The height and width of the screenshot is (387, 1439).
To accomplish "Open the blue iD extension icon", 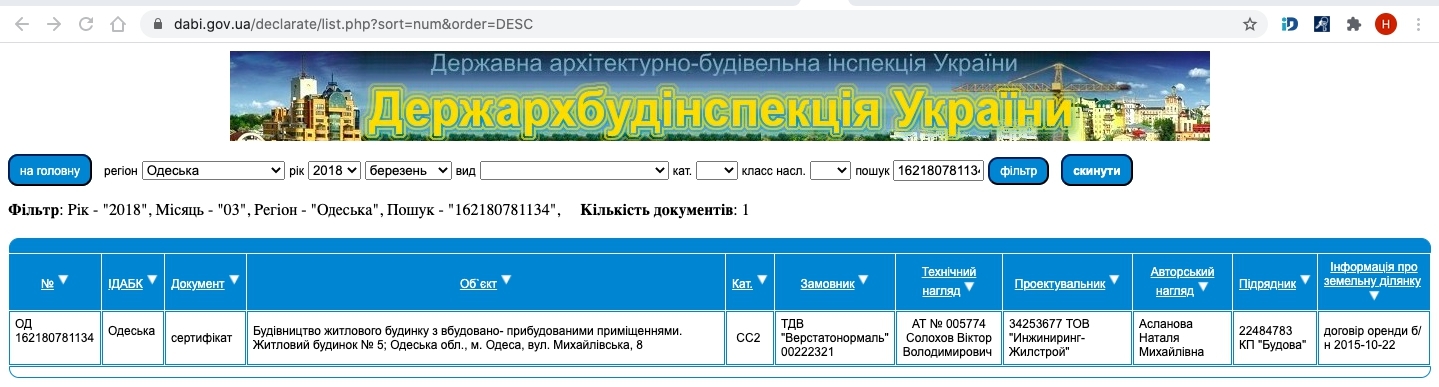I will (x=1290, y=23).
